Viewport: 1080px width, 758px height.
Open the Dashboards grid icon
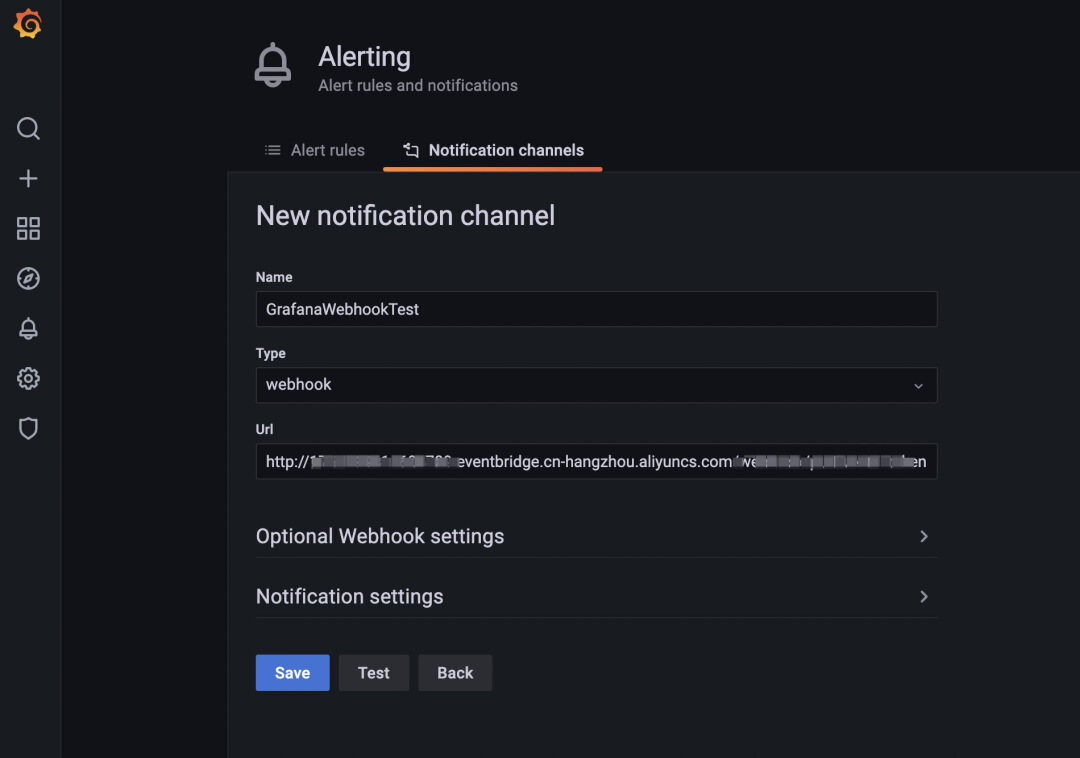coord(28,229)
